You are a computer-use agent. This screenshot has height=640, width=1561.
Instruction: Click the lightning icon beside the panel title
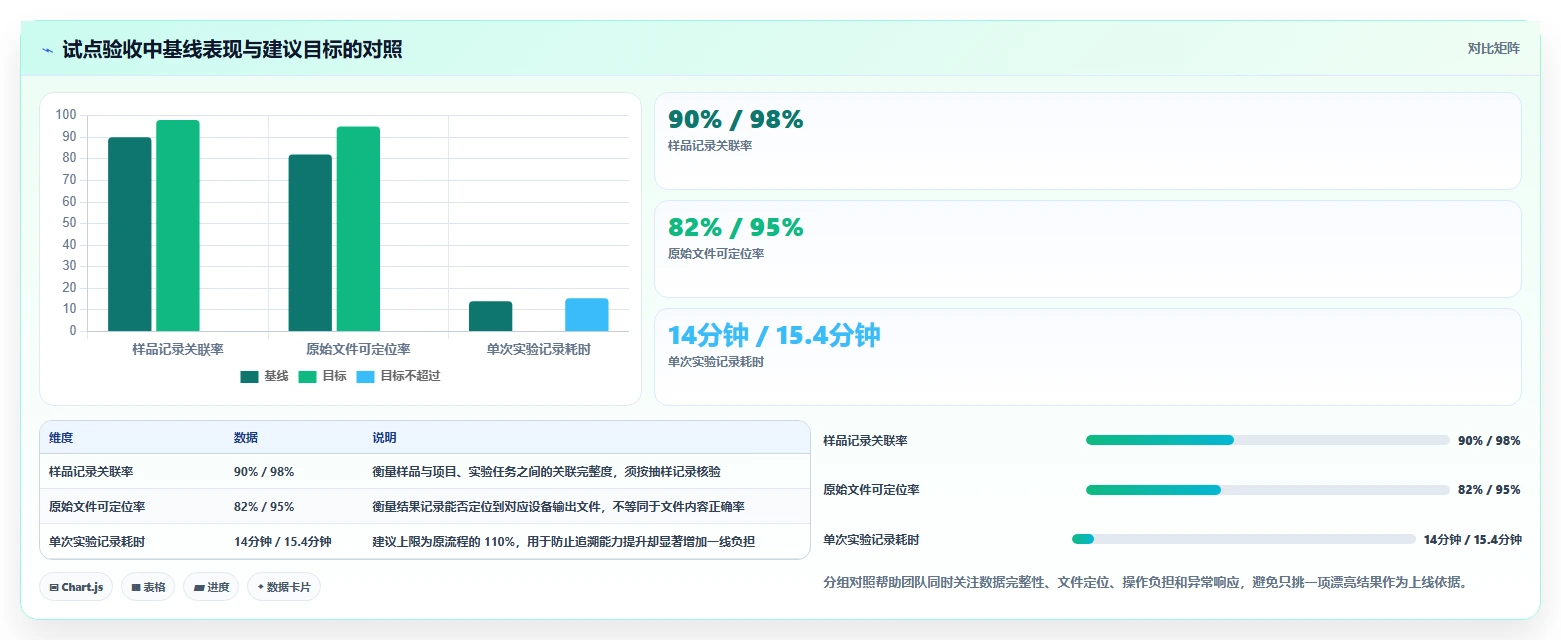(x=47, y=50)
